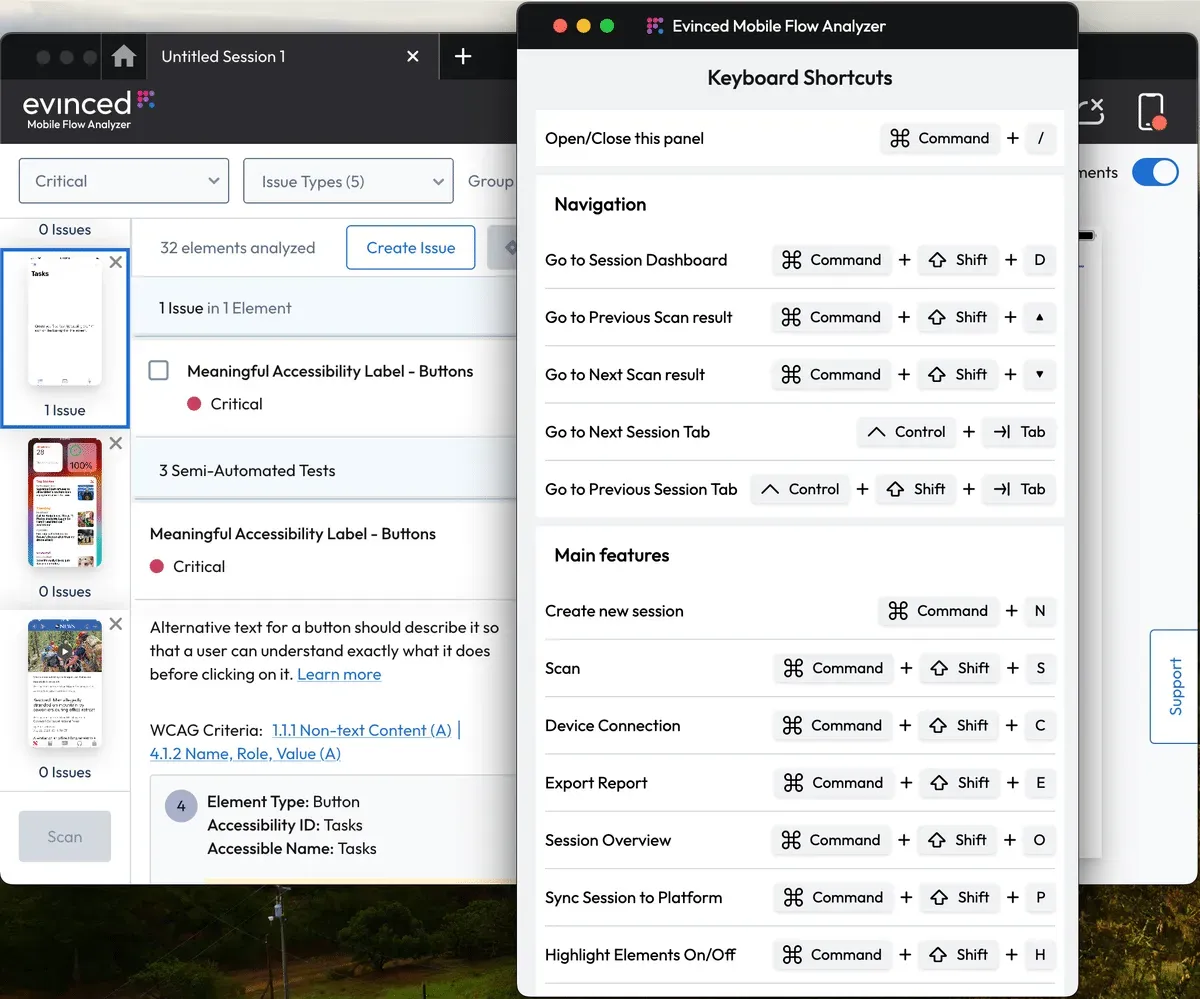Click the Command key for Open/Close this panel

940,138
